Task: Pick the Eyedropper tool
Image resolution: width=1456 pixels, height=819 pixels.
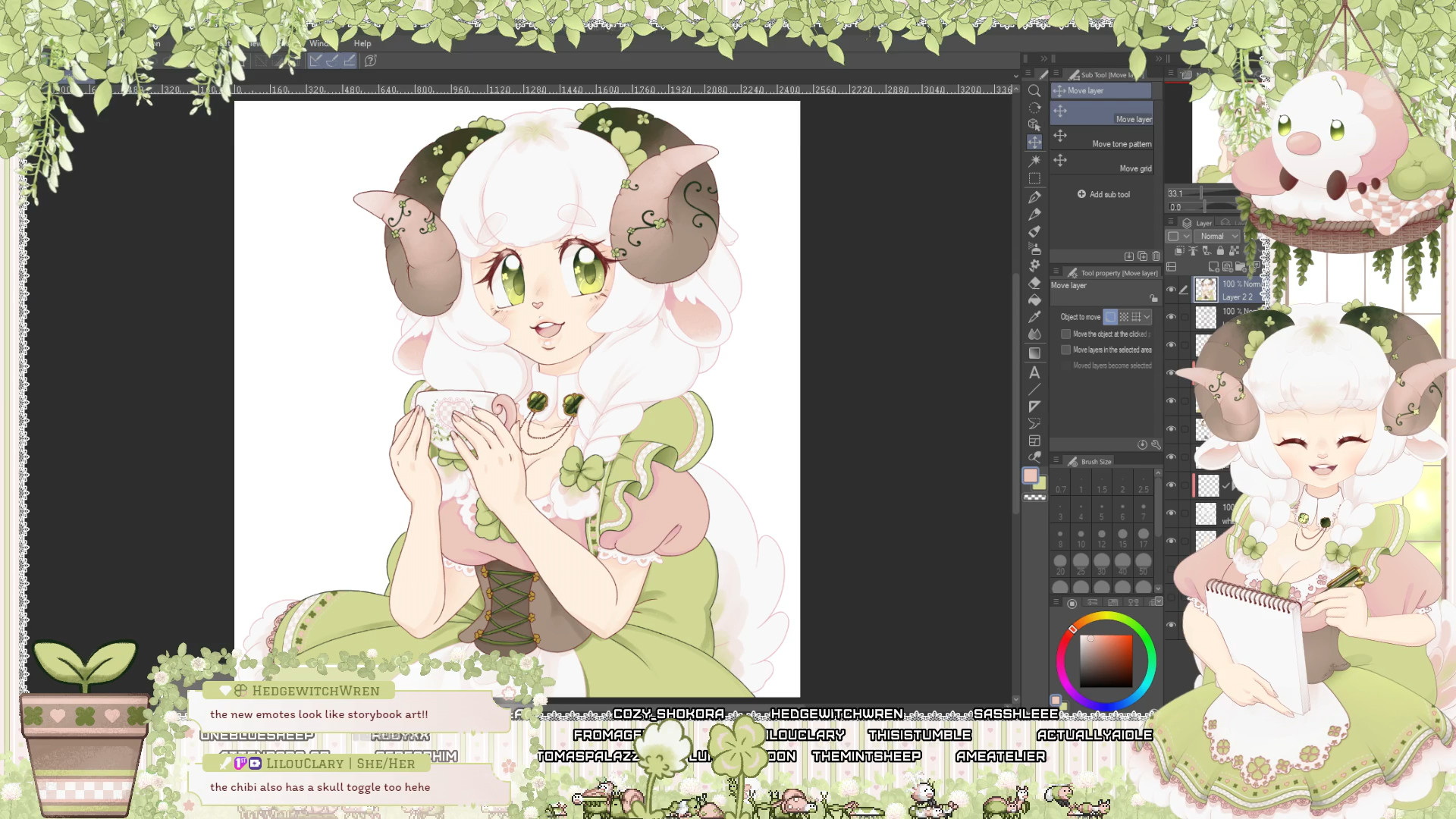Action: pos(1034,317)
